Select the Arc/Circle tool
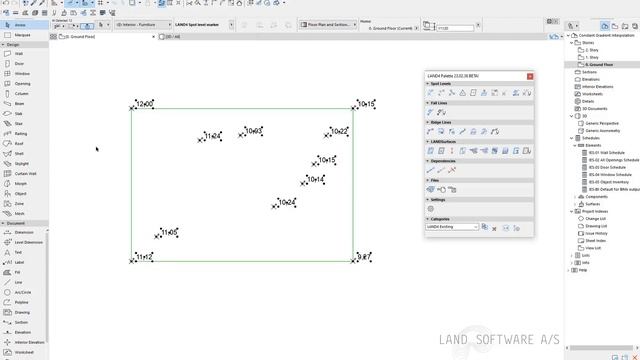The width and height of the screenshot is (640, 360). pos(23,292)
